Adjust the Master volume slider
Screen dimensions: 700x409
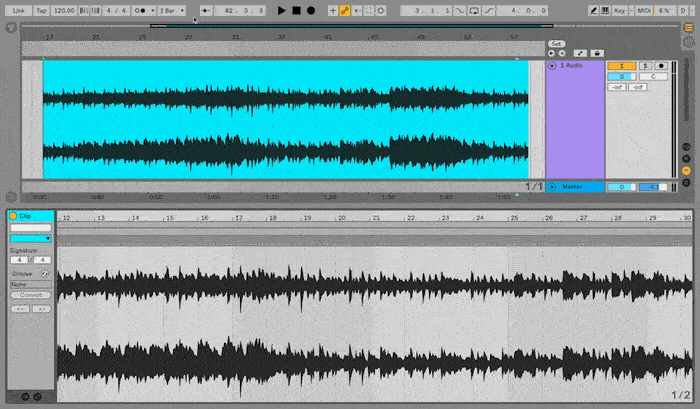(621, 187)
